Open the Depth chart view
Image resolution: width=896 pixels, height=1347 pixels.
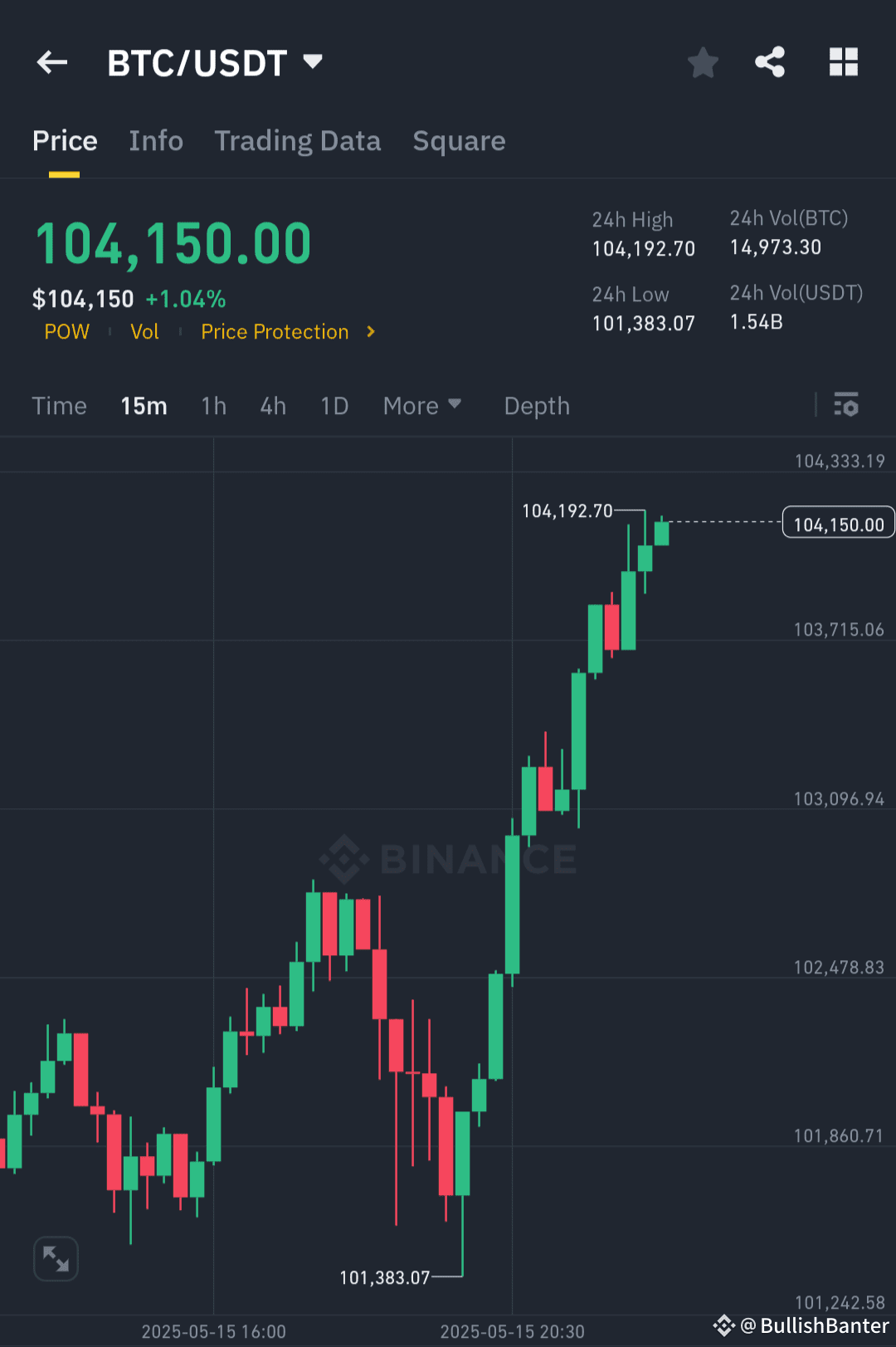pos(536,406)
